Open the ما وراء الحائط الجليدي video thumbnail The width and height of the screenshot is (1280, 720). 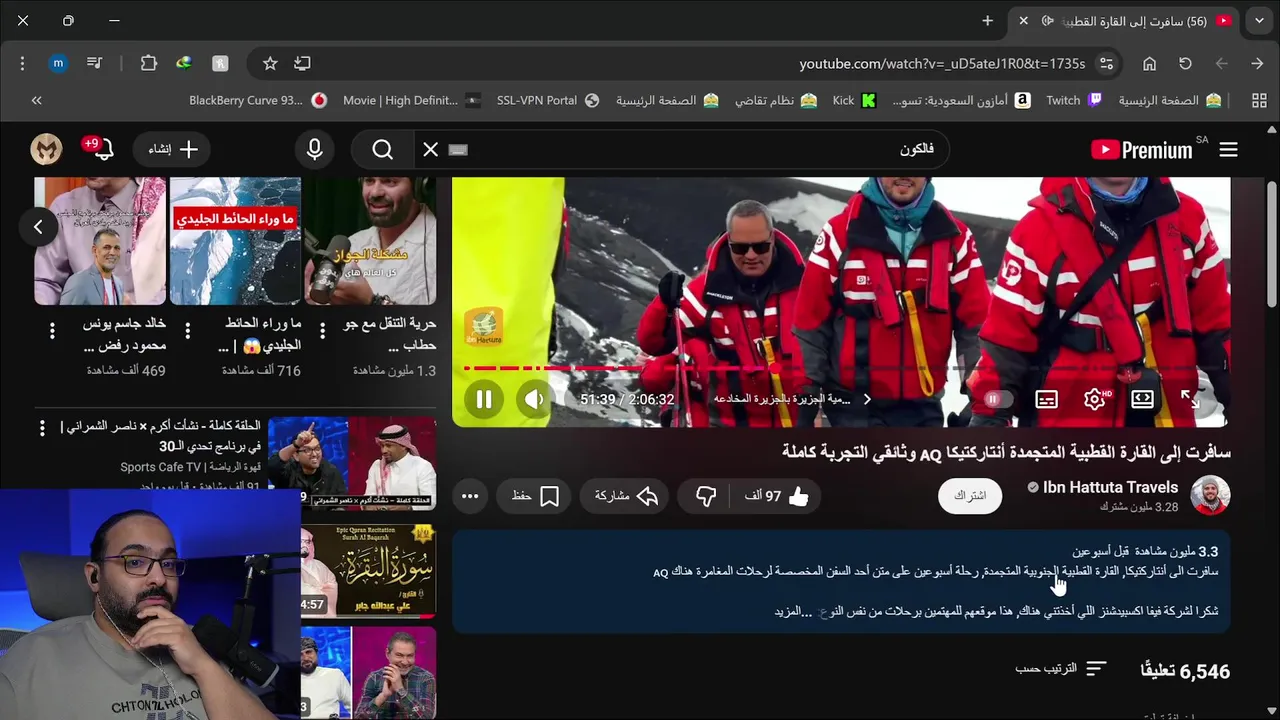point(235,241)
